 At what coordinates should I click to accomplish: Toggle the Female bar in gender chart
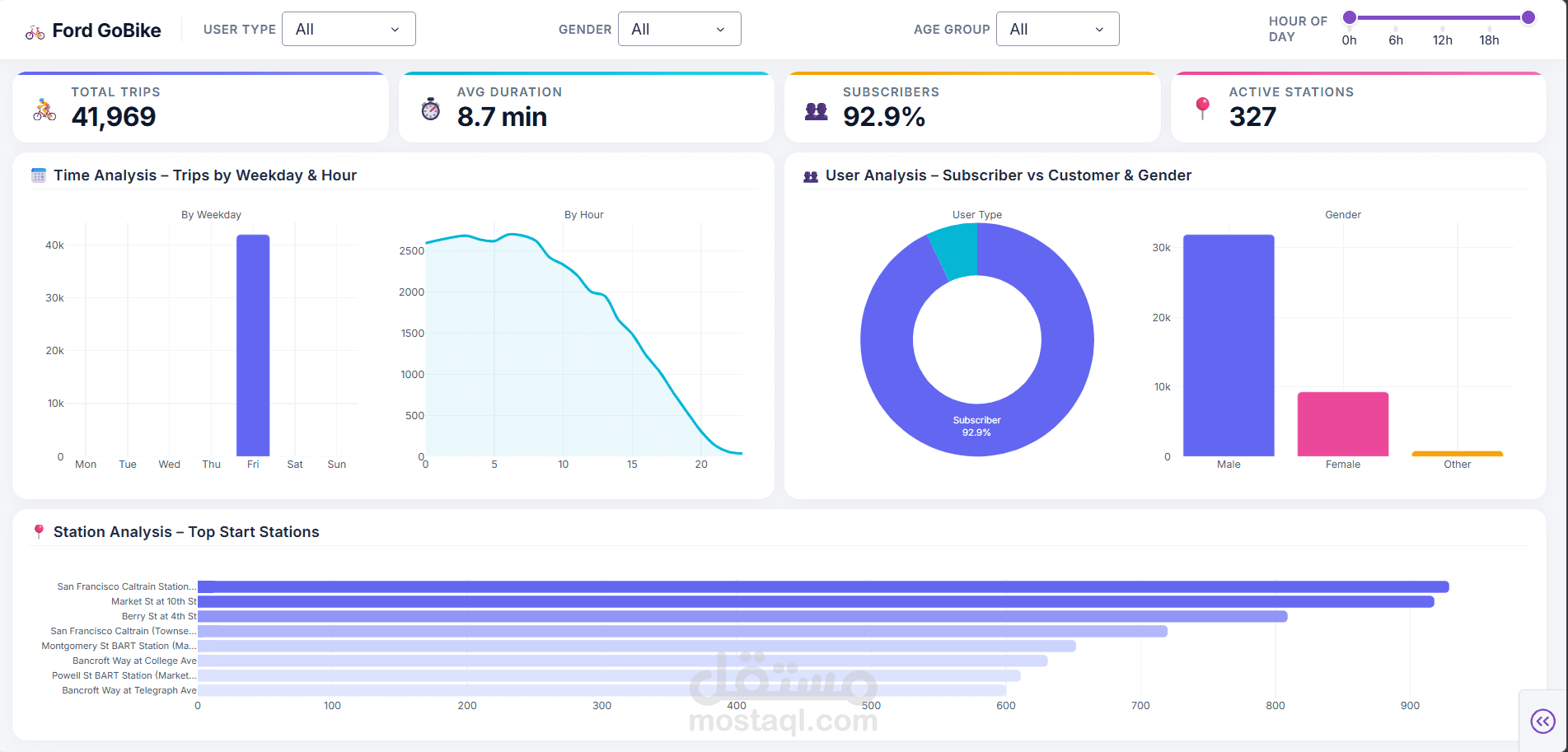pos(1342,423)
